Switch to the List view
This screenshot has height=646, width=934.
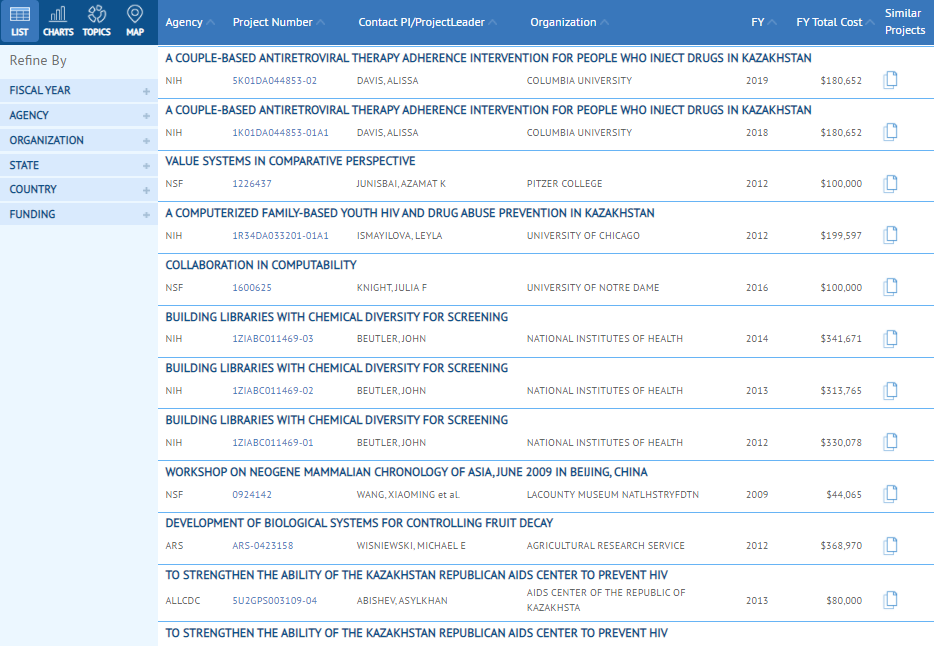pos(20,21)
